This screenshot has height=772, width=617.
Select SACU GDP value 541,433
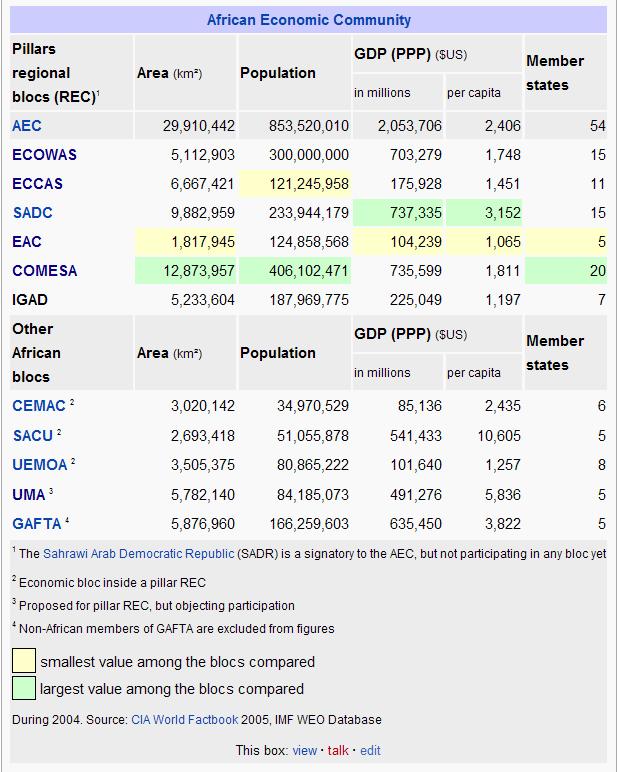tap(416, 436)
